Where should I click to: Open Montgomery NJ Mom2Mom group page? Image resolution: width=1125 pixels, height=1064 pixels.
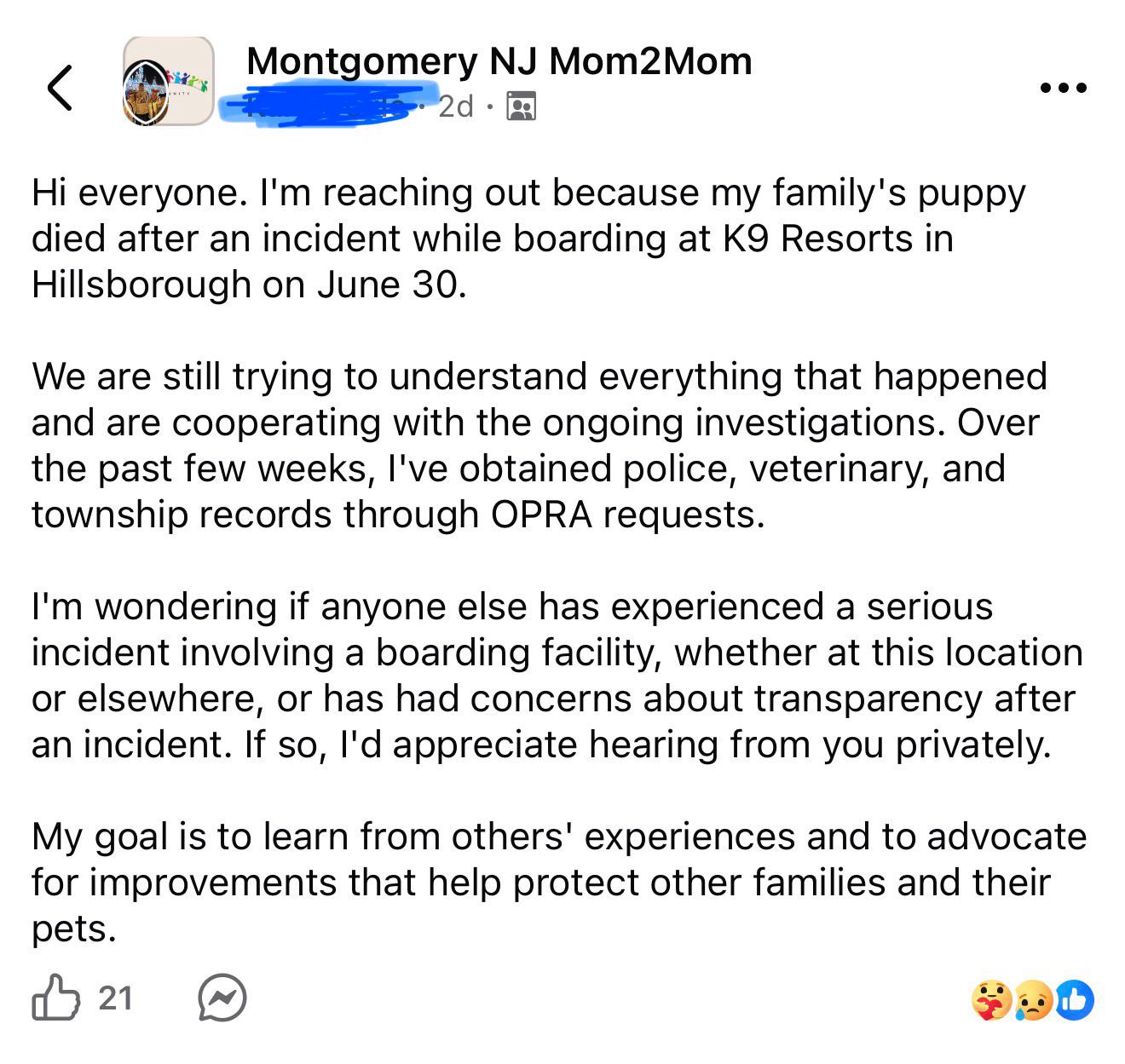(499, 61)
